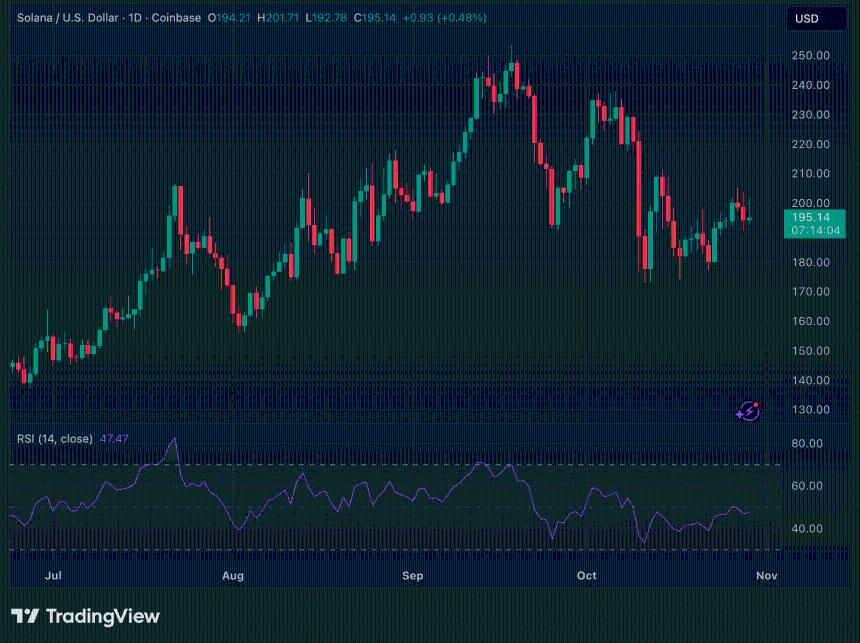Click the purple lightning bolt icon

(x=748, y=411)
